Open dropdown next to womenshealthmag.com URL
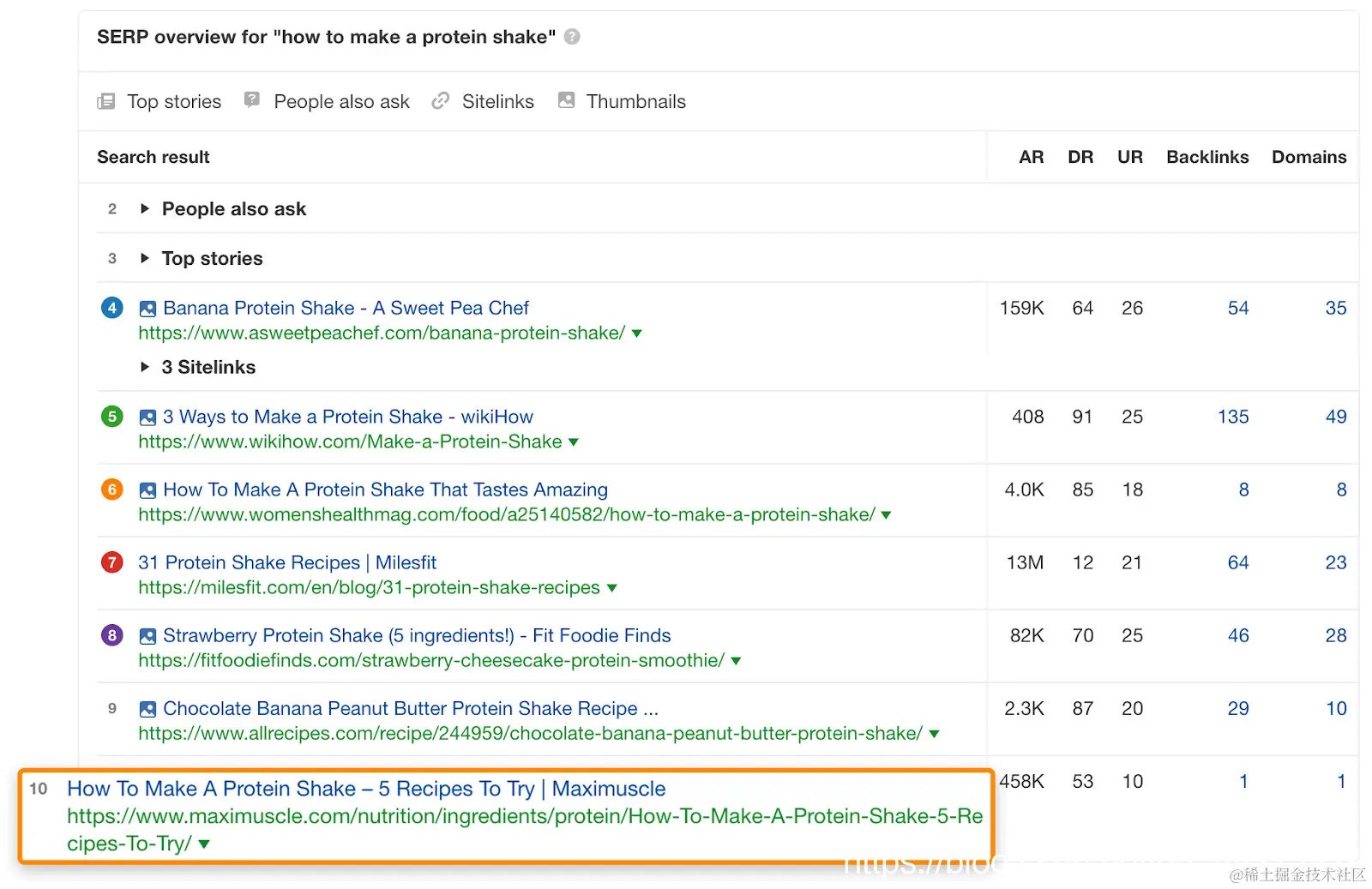Image resolution: width=1372 pixels, height=889 pixels. 887,515
